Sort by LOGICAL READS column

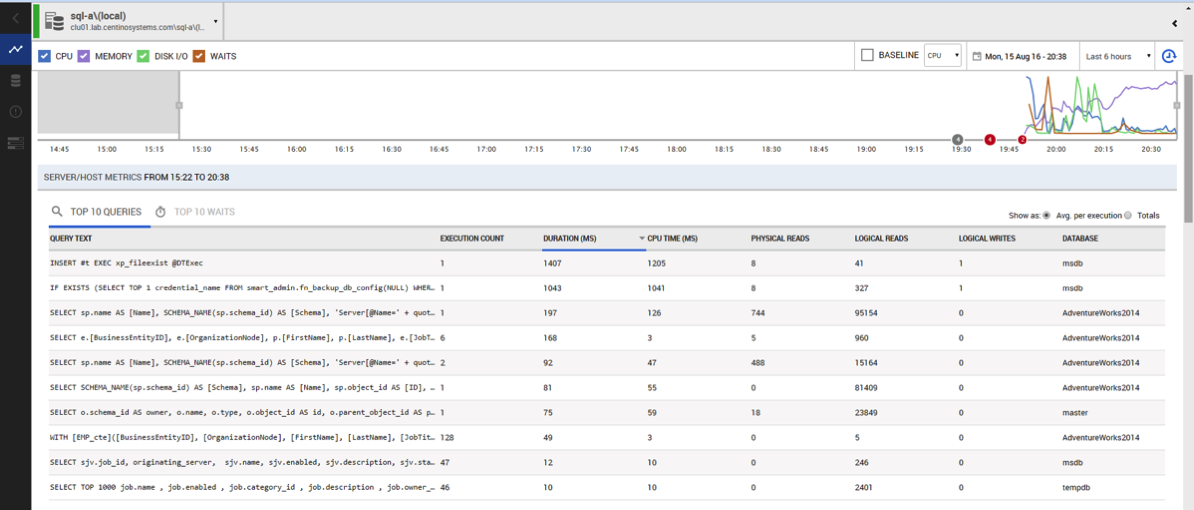[x=883, y=238]
